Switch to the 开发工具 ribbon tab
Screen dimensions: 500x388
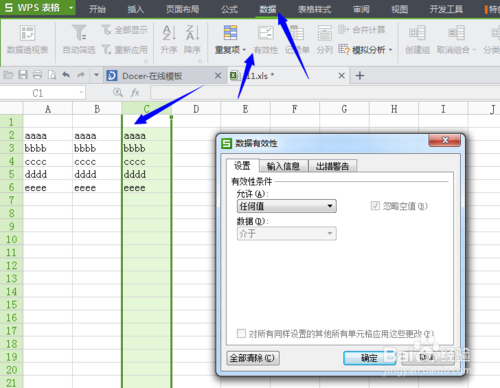[446, 9]
